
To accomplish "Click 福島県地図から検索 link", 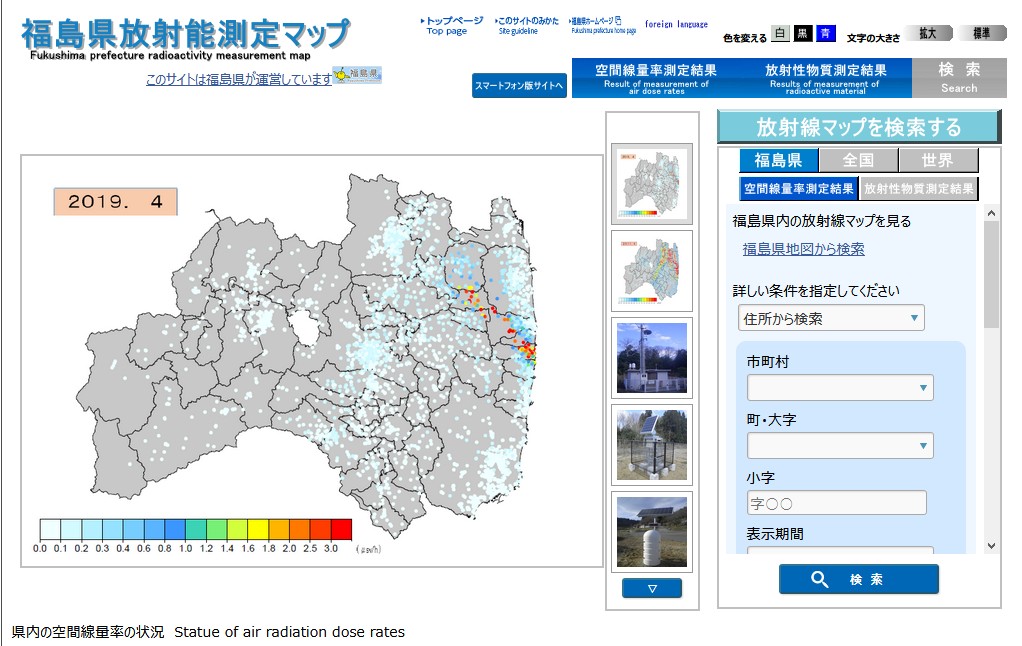I will click(803, 249).
